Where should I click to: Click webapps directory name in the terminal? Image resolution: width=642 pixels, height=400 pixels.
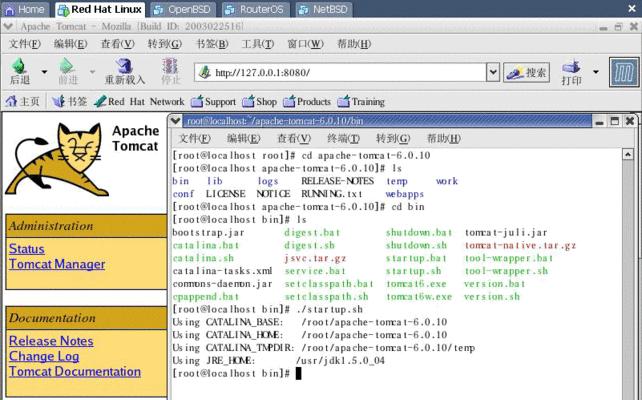pyautogui.click(x=405, y=194)
